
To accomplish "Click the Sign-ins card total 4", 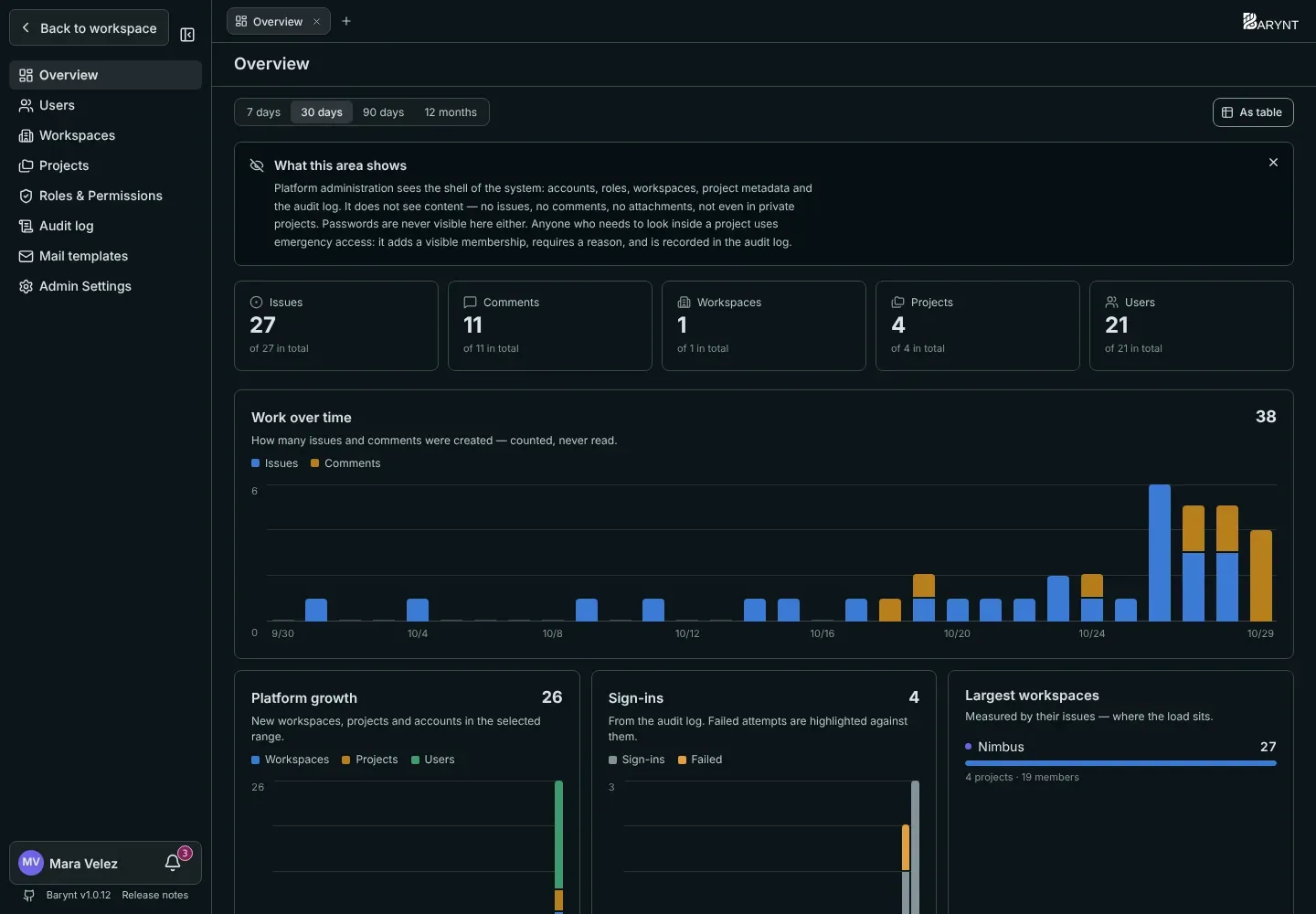I will [914, 697].
